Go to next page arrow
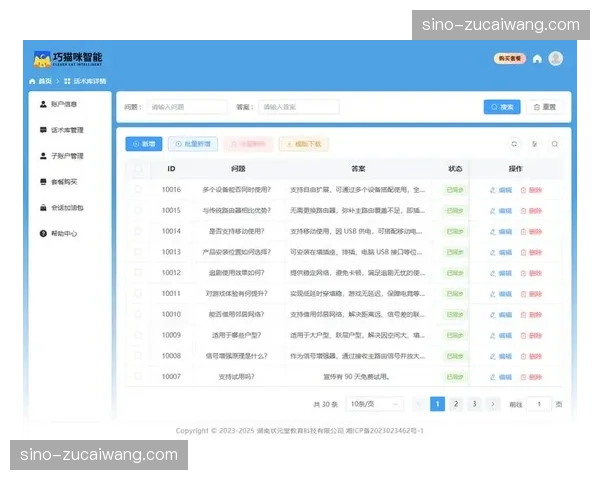The height and width of the screenshot is (480, 600). pos(493,404)
